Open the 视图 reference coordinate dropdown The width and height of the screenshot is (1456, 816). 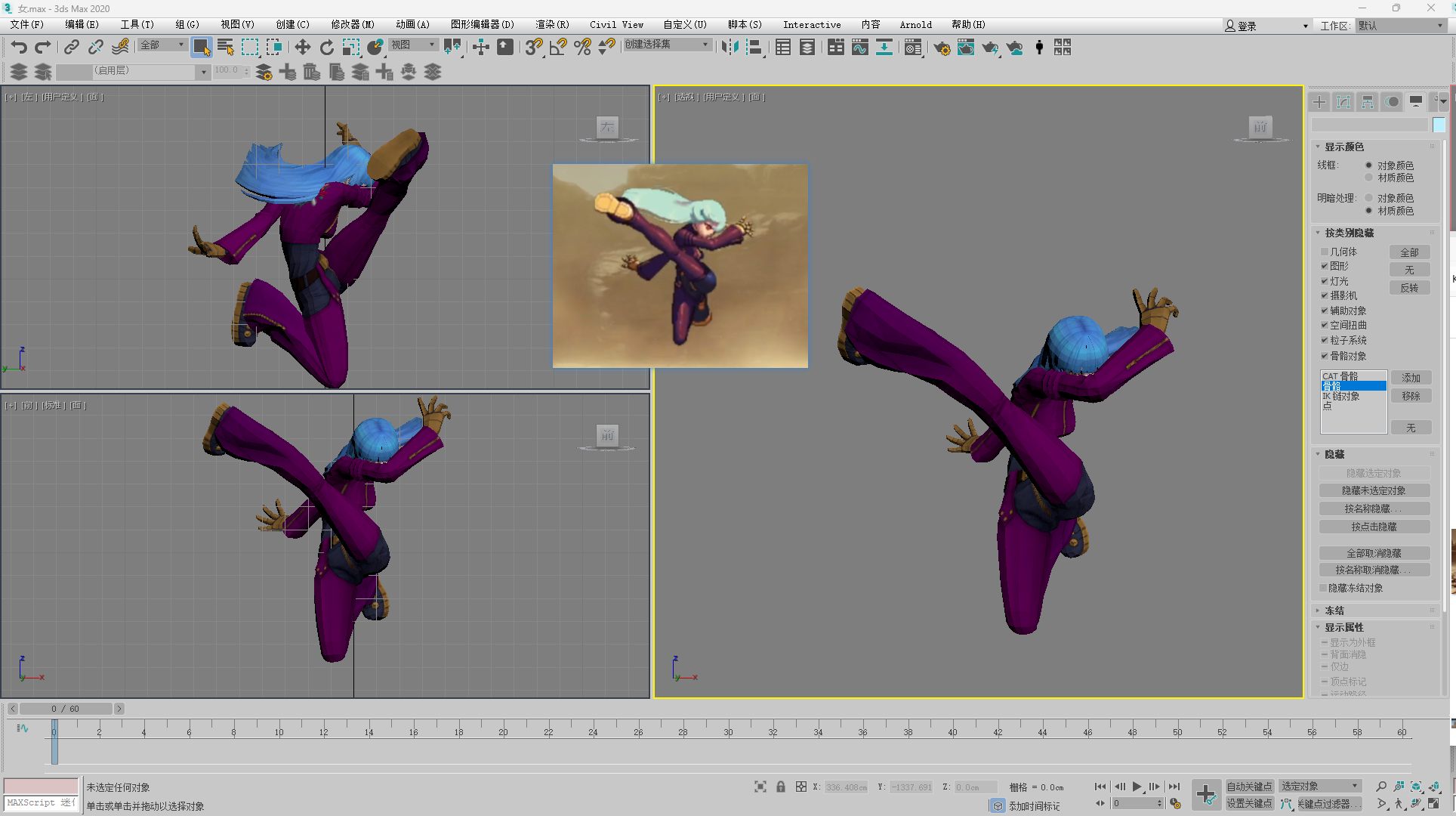[413, 45]
